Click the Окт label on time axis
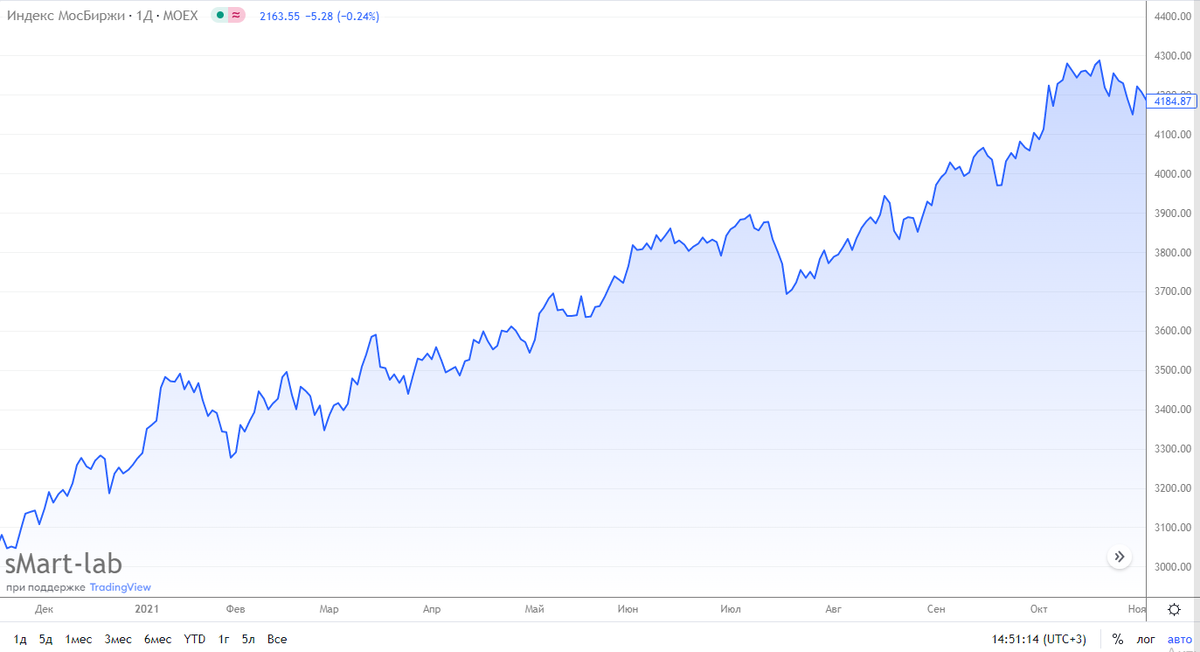 [1041, 608]
